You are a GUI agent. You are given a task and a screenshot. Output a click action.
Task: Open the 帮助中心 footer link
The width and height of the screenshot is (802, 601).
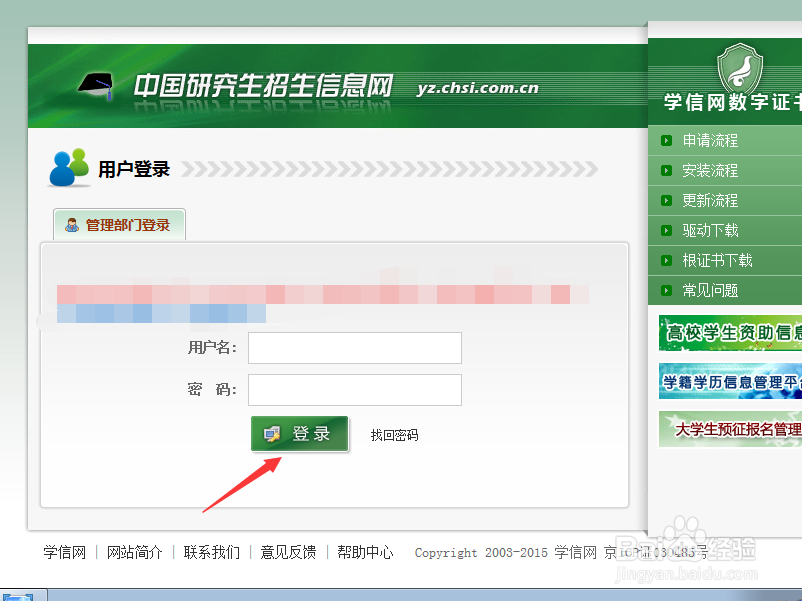(x=365, y=552)
